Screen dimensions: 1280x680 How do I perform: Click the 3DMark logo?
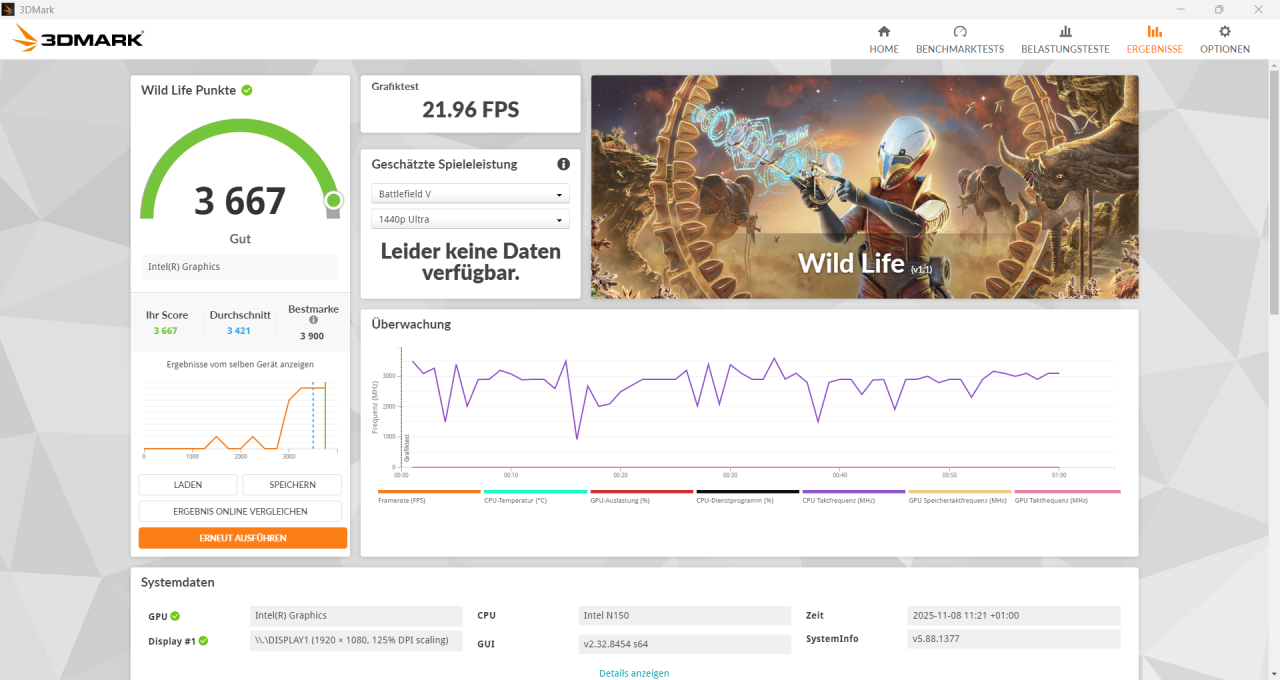[x=76, y=38]
